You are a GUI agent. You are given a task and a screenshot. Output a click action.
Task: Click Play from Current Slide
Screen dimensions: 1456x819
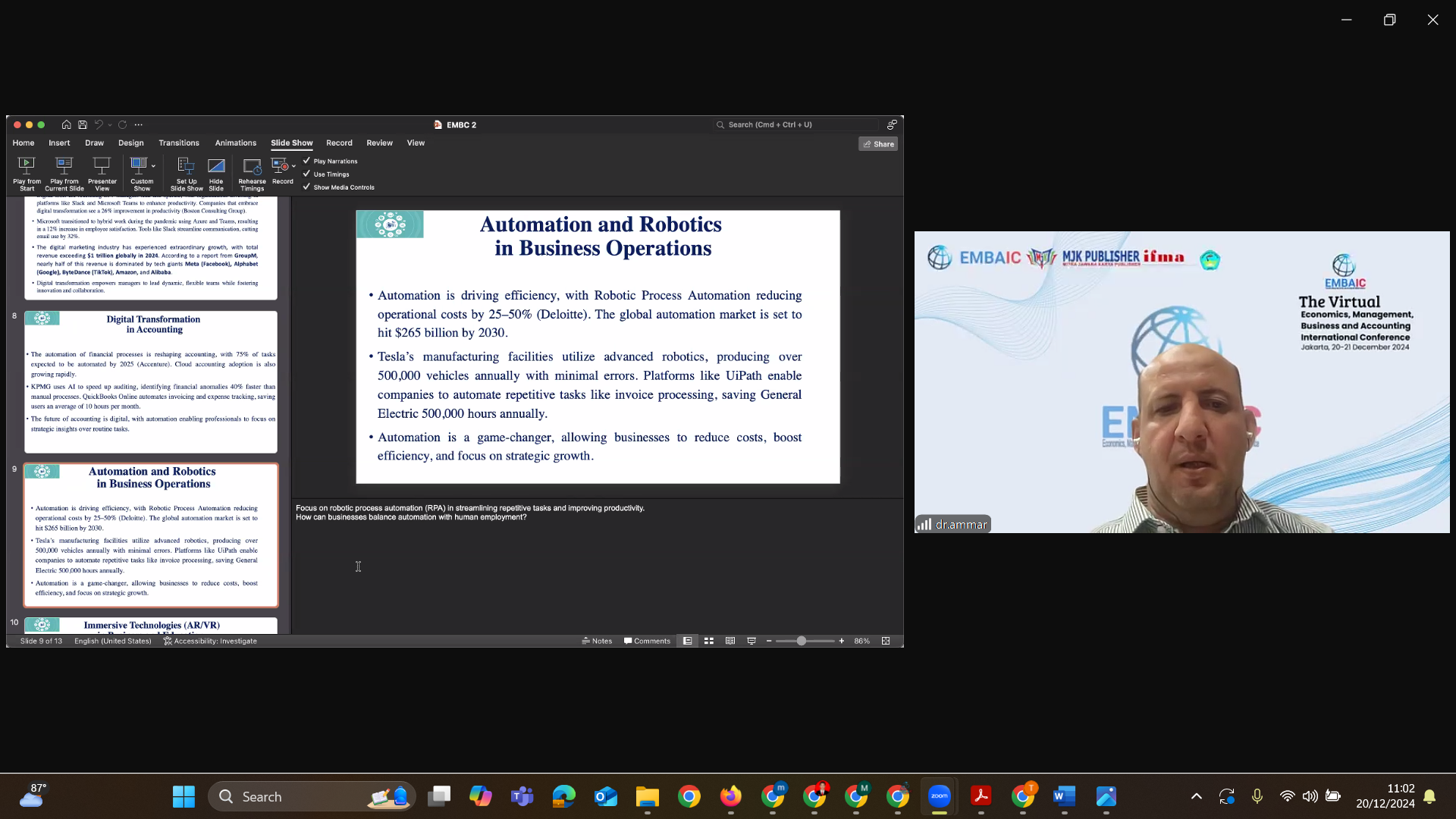click(64, 165)
